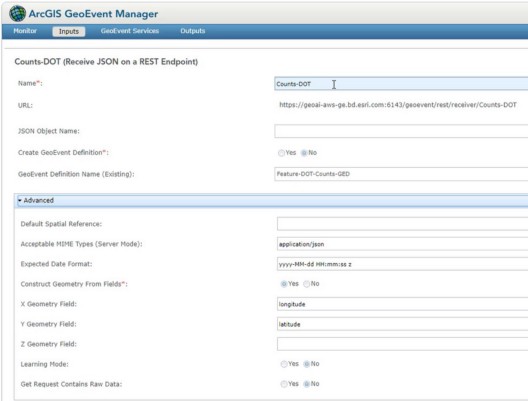Click the Counts-DOT (Receive JSON on a REST Endpoint) heading

106,62
